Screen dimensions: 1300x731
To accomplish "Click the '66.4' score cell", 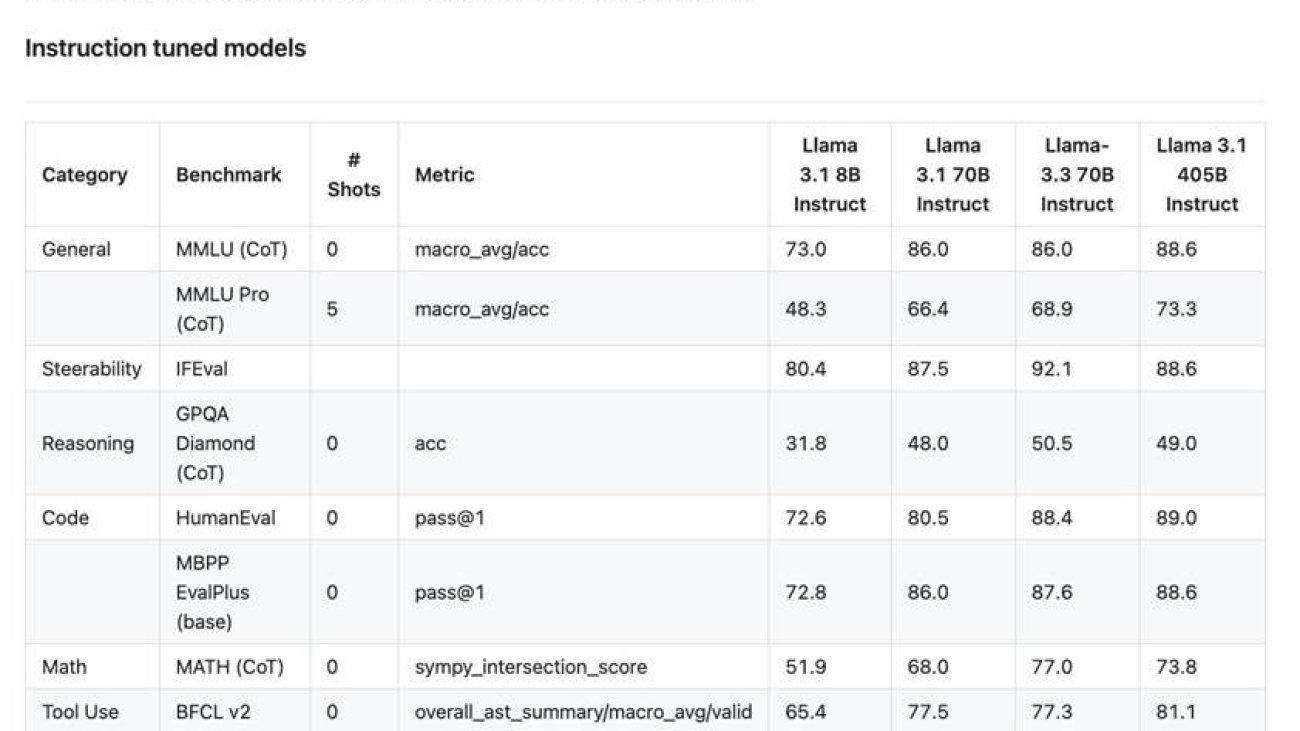I will pyautogui.click(x=928, y=309).
